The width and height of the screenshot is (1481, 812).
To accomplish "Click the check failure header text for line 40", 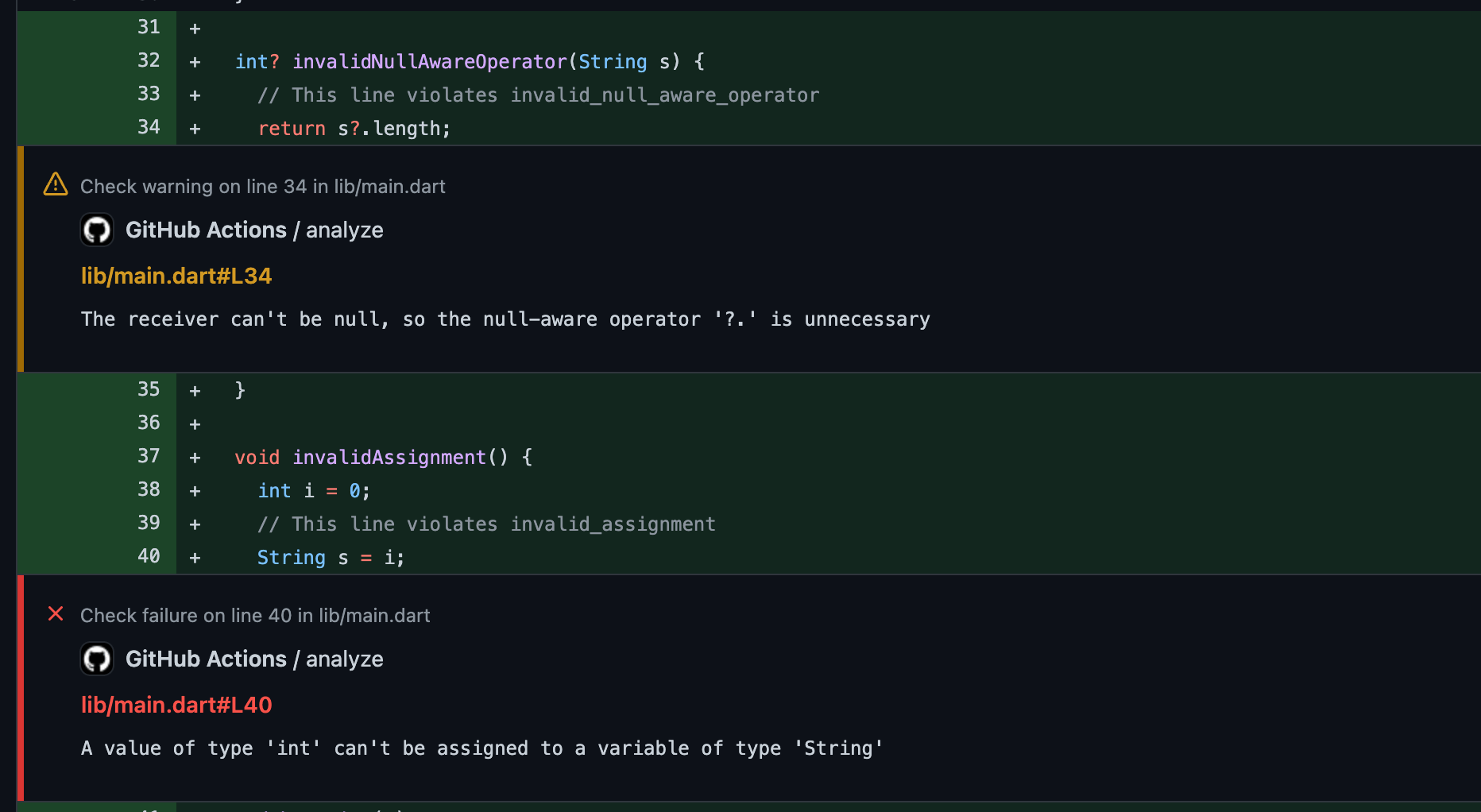I will point(254,615).
